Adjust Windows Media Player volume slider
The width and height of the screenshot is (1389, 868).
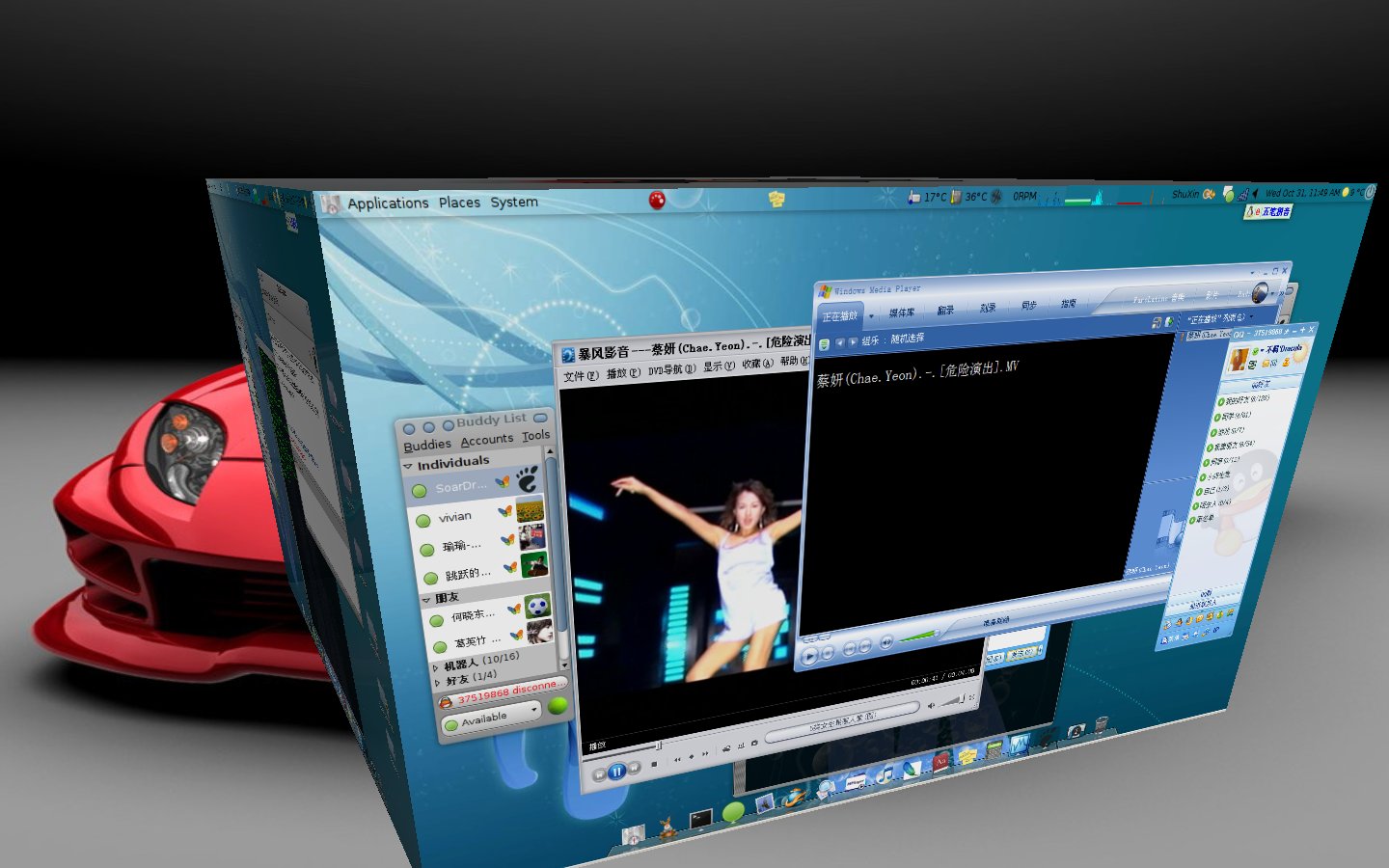[917, 637]
